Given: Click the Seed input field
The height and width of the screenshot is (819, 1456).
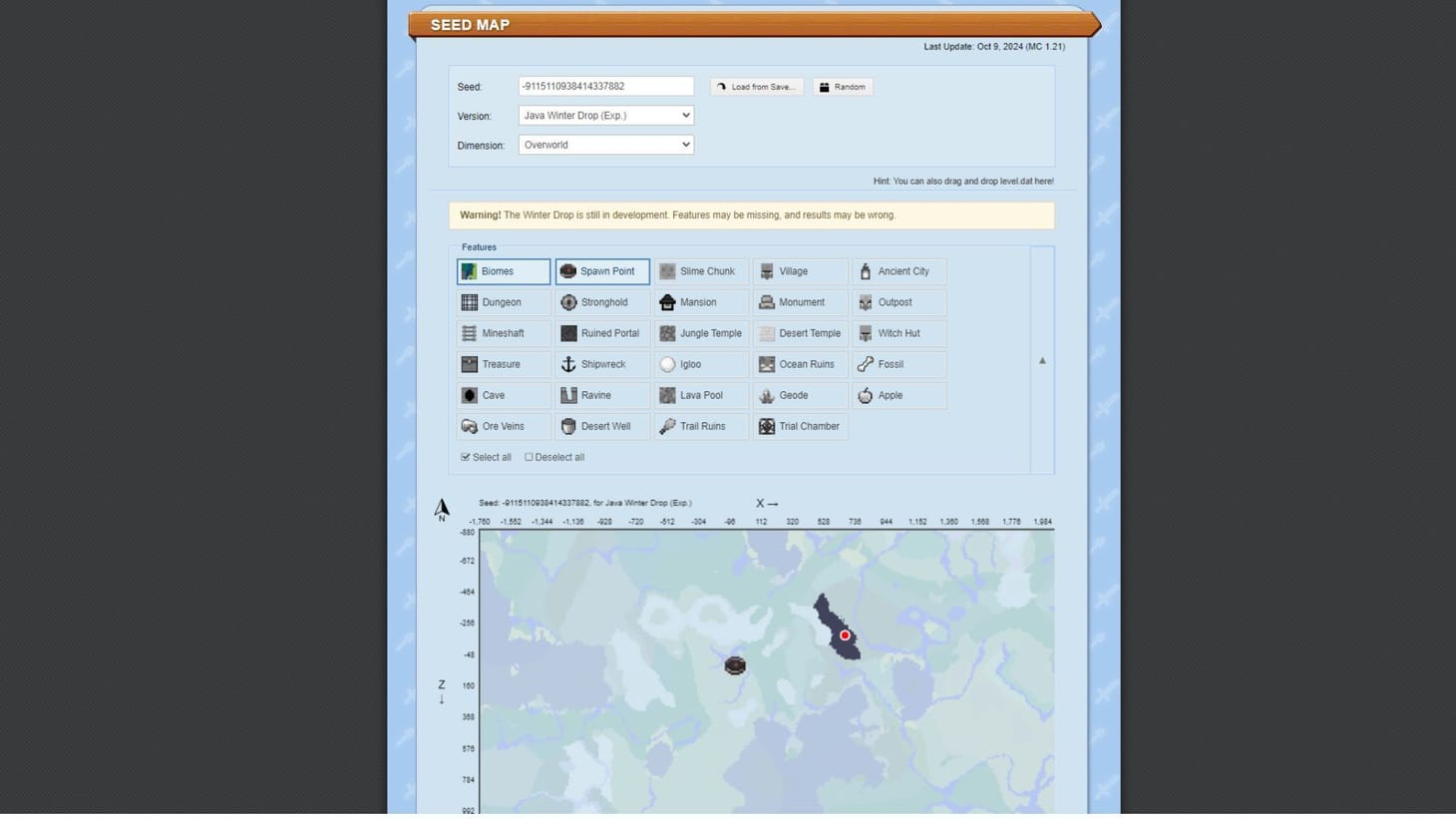Looking at the screenshot, I should [605, 87].
